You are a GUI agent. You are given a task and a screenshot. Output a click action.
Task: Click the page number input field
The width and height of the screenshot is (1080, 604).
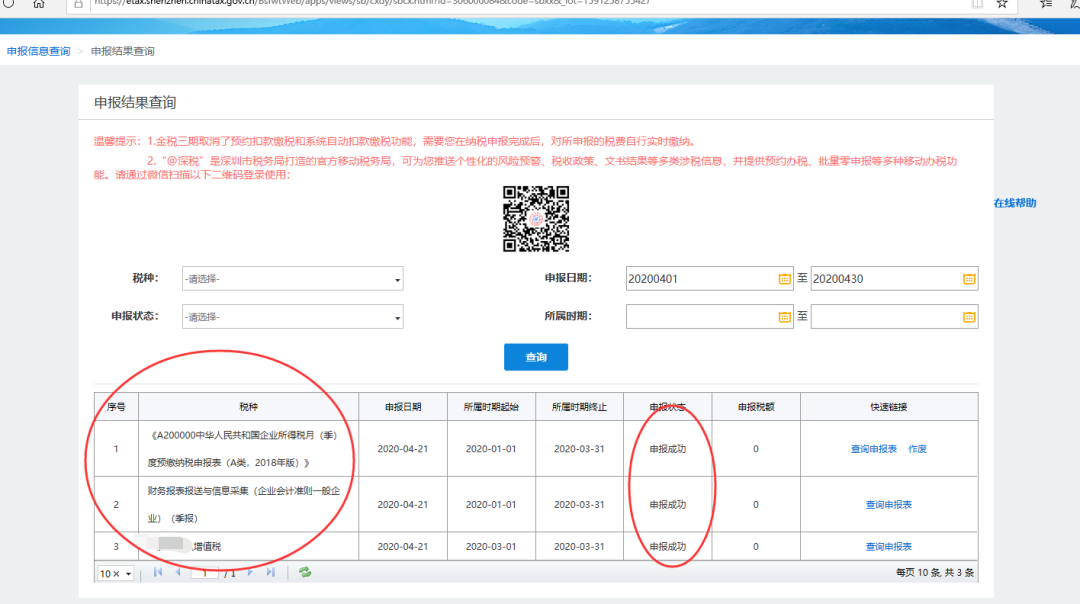pyautogui.click(x=205, y=573)
